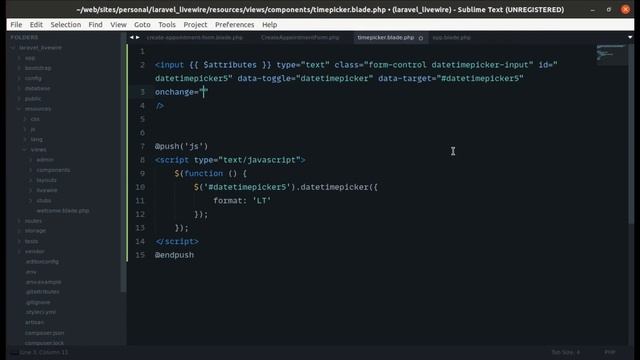Open the artisan file in sidebar
640x360 pixels.
[34, 322]
